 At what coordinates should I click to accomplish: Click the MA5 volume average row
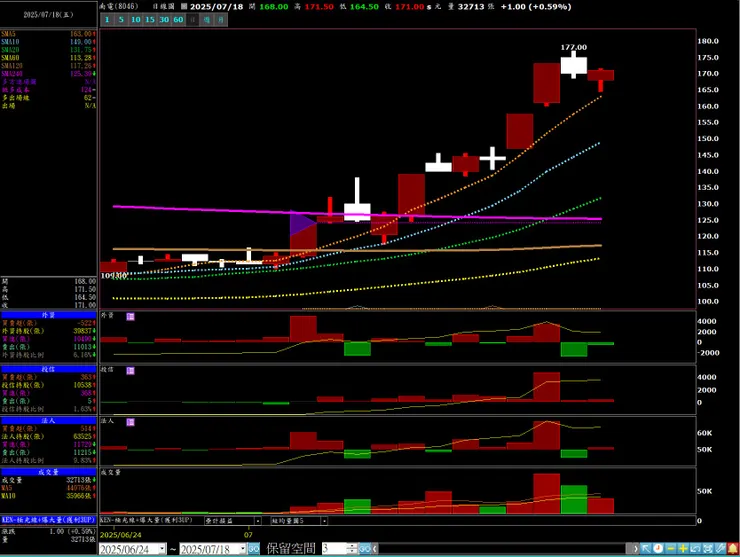click(x=48, y=488)
